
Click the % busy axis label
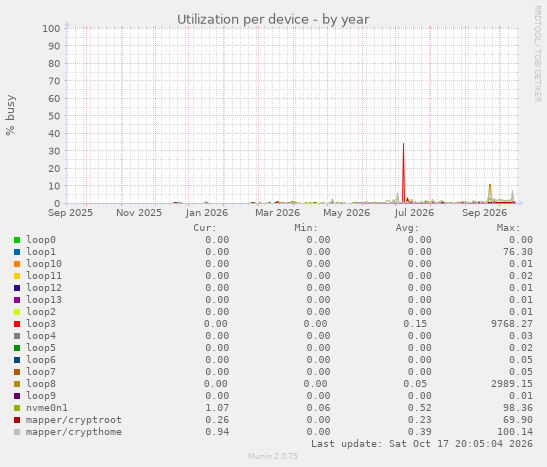pyautogui.click(x=10, y=115)
